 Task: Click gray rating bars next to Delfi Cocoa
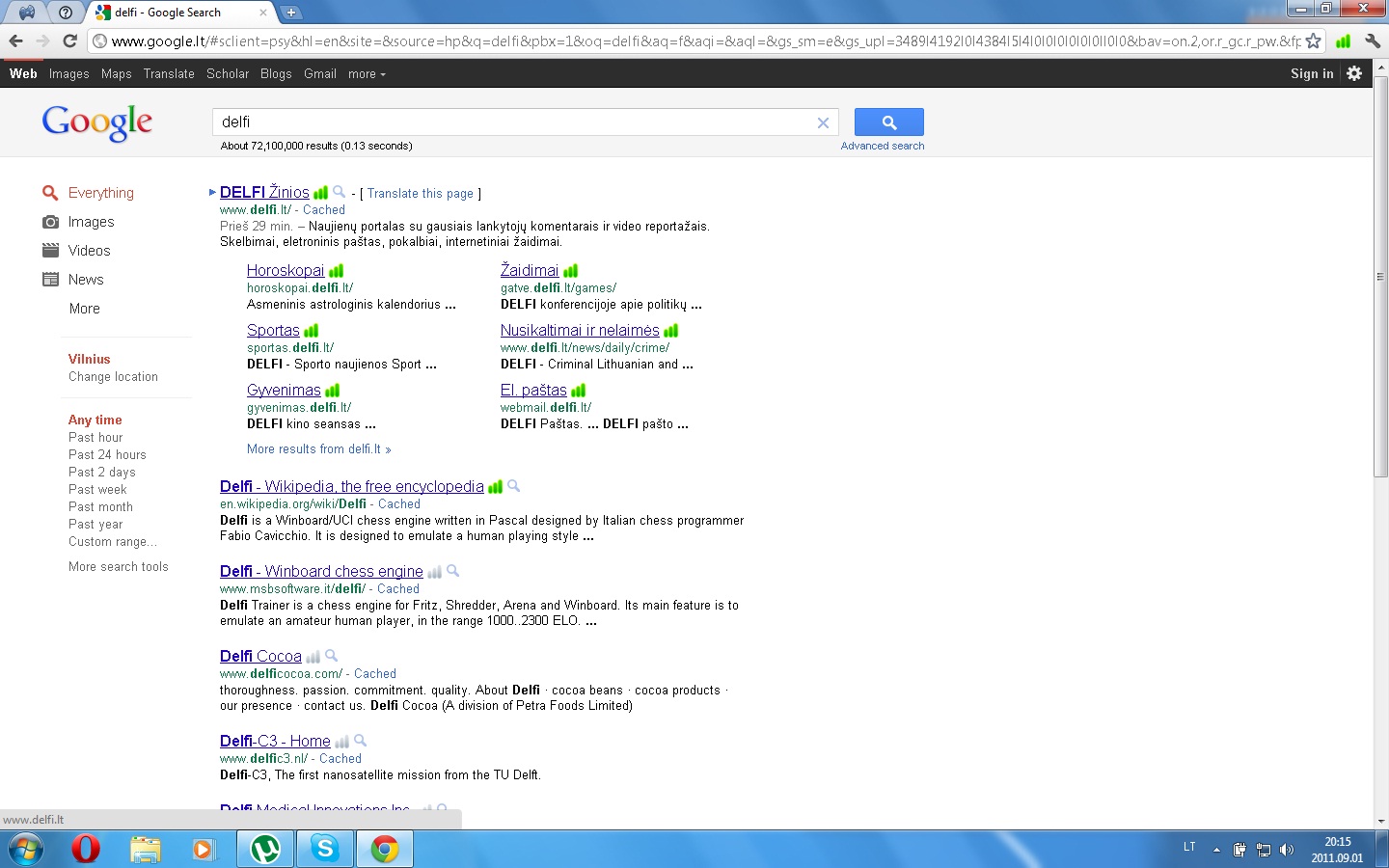(x=313, y=657)
